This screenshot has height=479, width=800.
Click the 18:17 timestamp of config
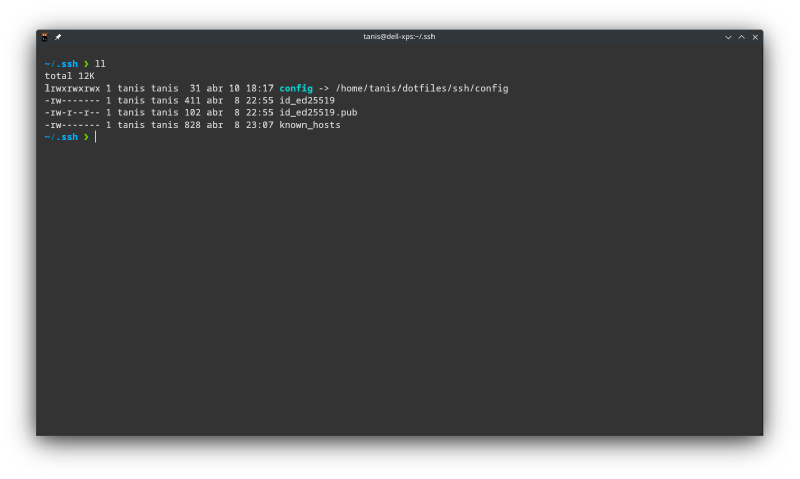coord(260,88)
